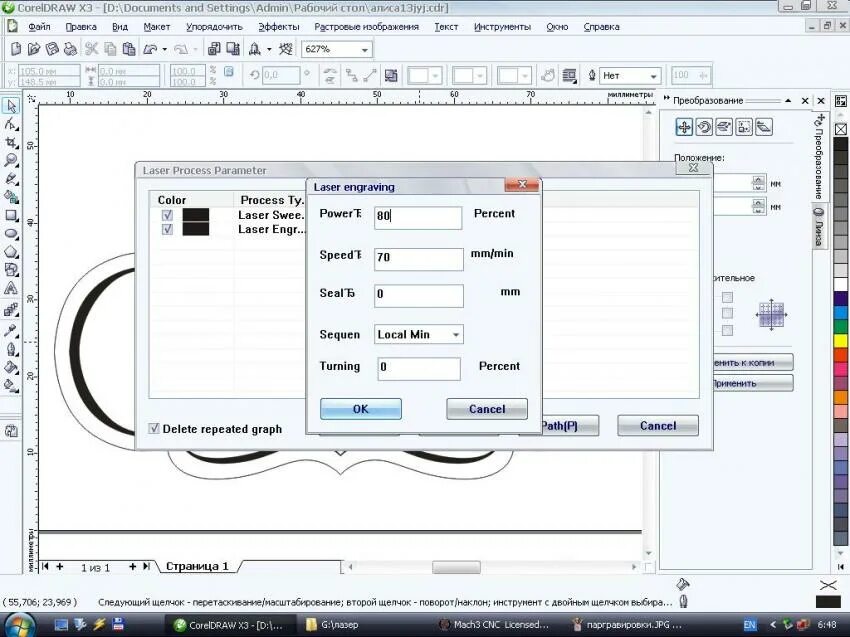Select the Fill bucket tool

(11, 368)
